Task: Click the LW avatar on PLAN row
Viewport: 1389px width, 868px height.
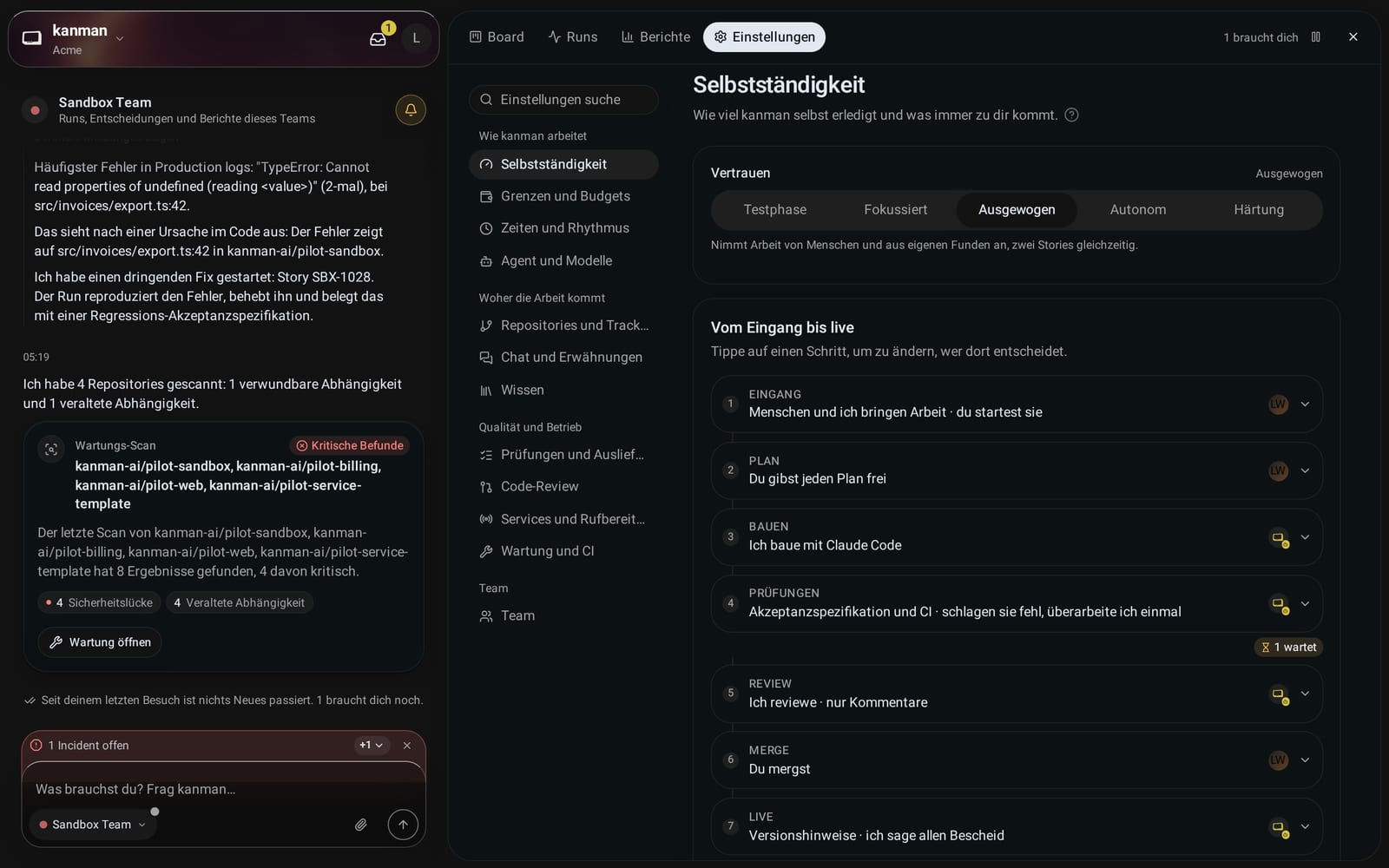Action: [1278, 471]
